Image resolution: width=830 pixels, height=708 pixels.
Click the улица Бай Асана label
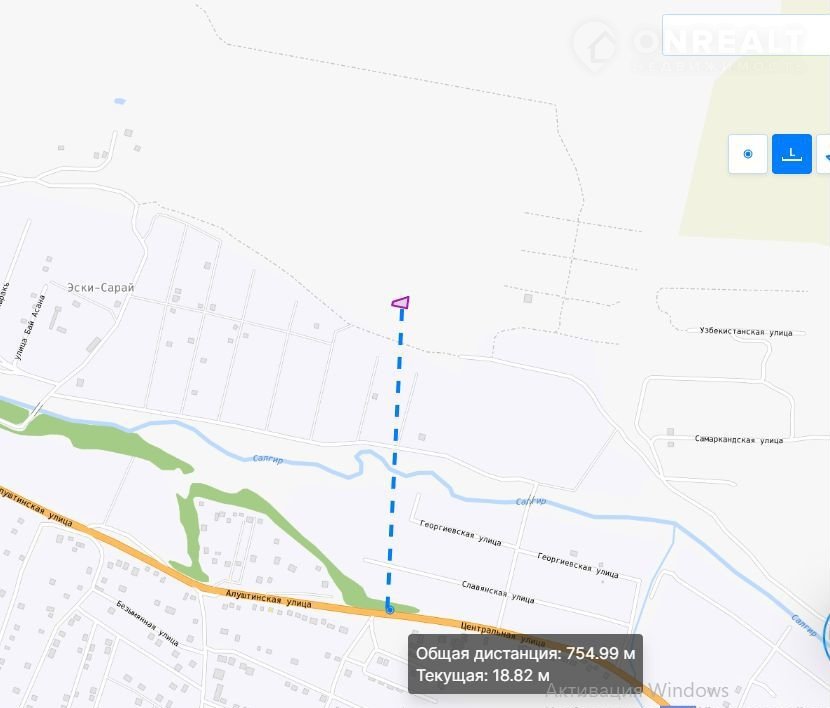(x=31, y=327)
